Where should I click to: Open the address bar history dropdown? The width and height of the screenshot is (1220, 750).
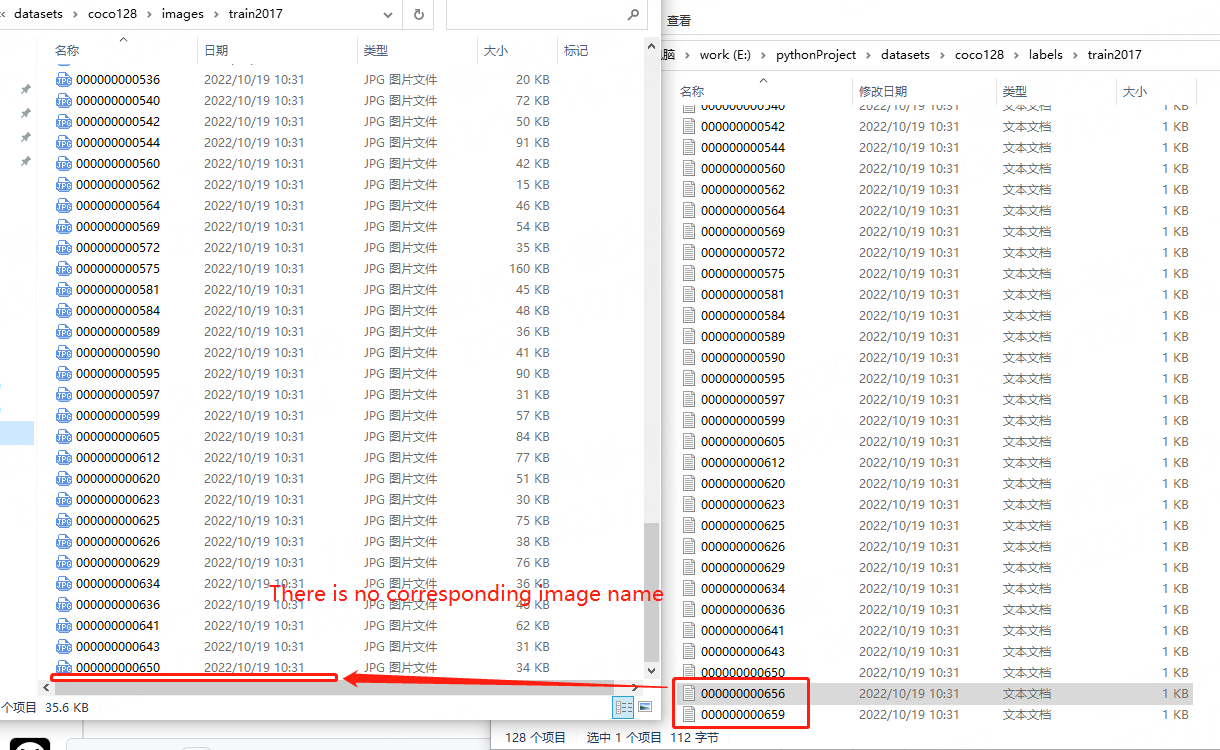(x=388, y=14)
